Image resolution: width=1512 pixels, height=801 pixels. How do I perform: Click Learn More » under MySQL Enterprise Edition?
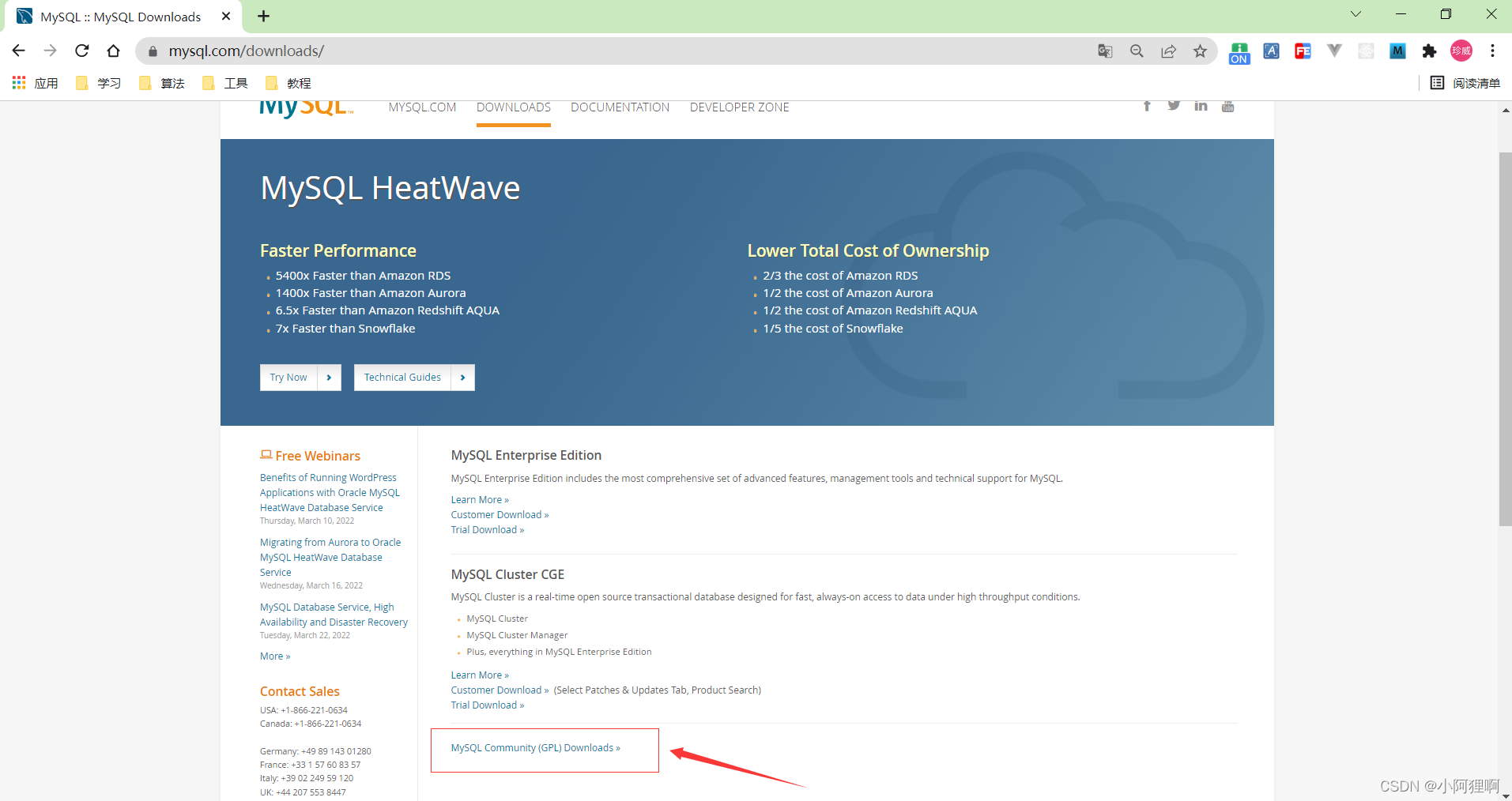[x=480, y=500]
